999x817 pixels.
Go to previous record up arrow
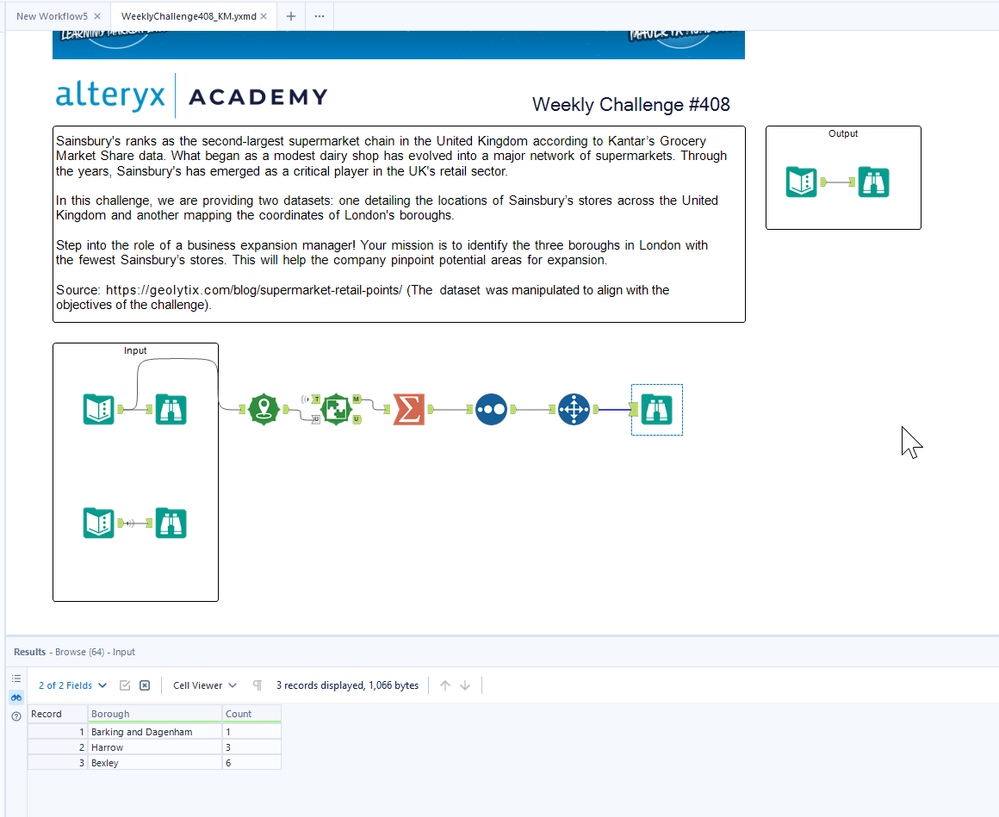point(445,685)
